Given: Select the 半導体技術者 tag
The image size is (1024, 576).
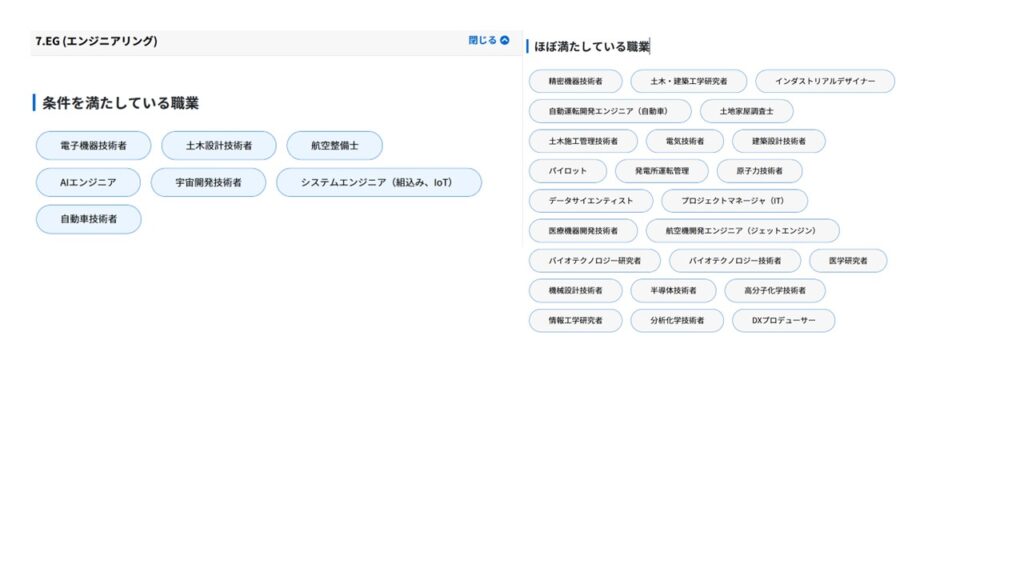Looking at the screenshot, I should (x=673, y=291).
